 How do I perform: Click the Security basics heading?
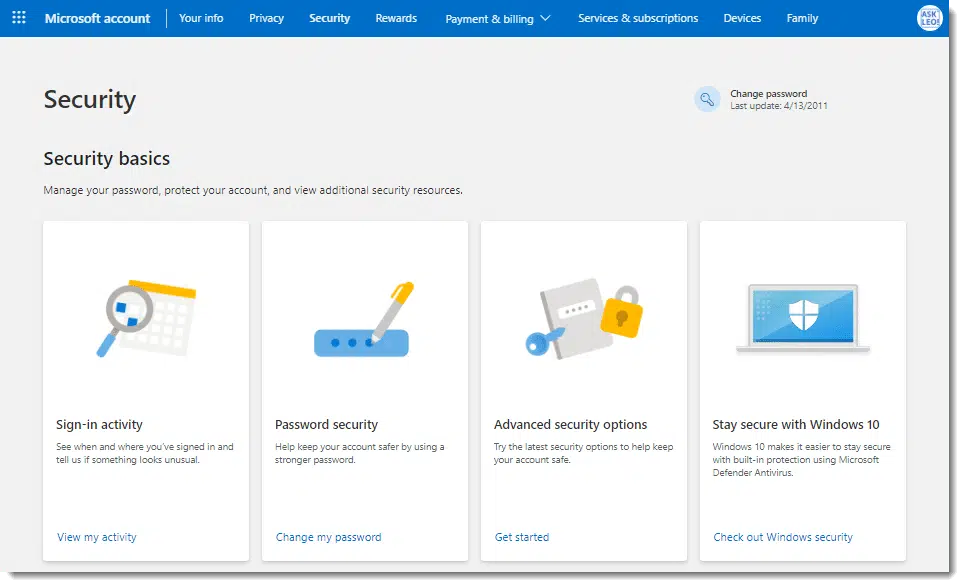(106, 159)
